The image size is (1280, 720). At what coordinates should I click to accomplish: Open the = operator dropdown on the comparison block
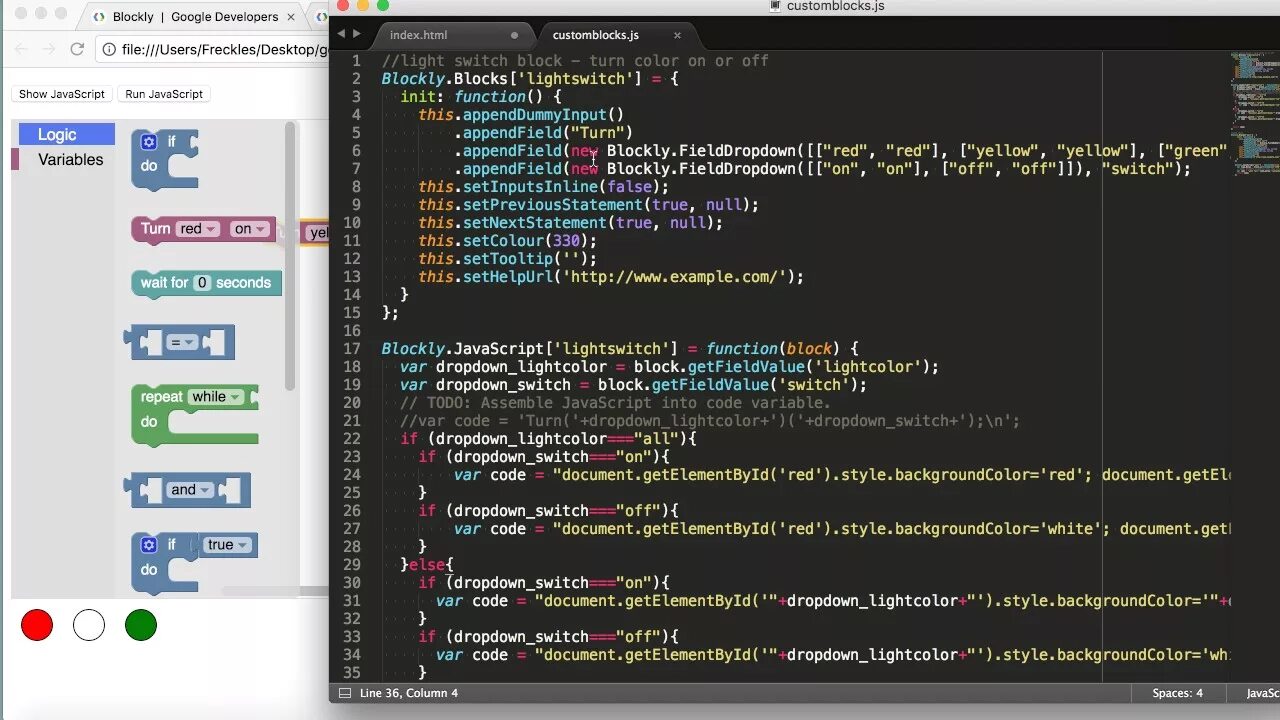coord(181,343)
